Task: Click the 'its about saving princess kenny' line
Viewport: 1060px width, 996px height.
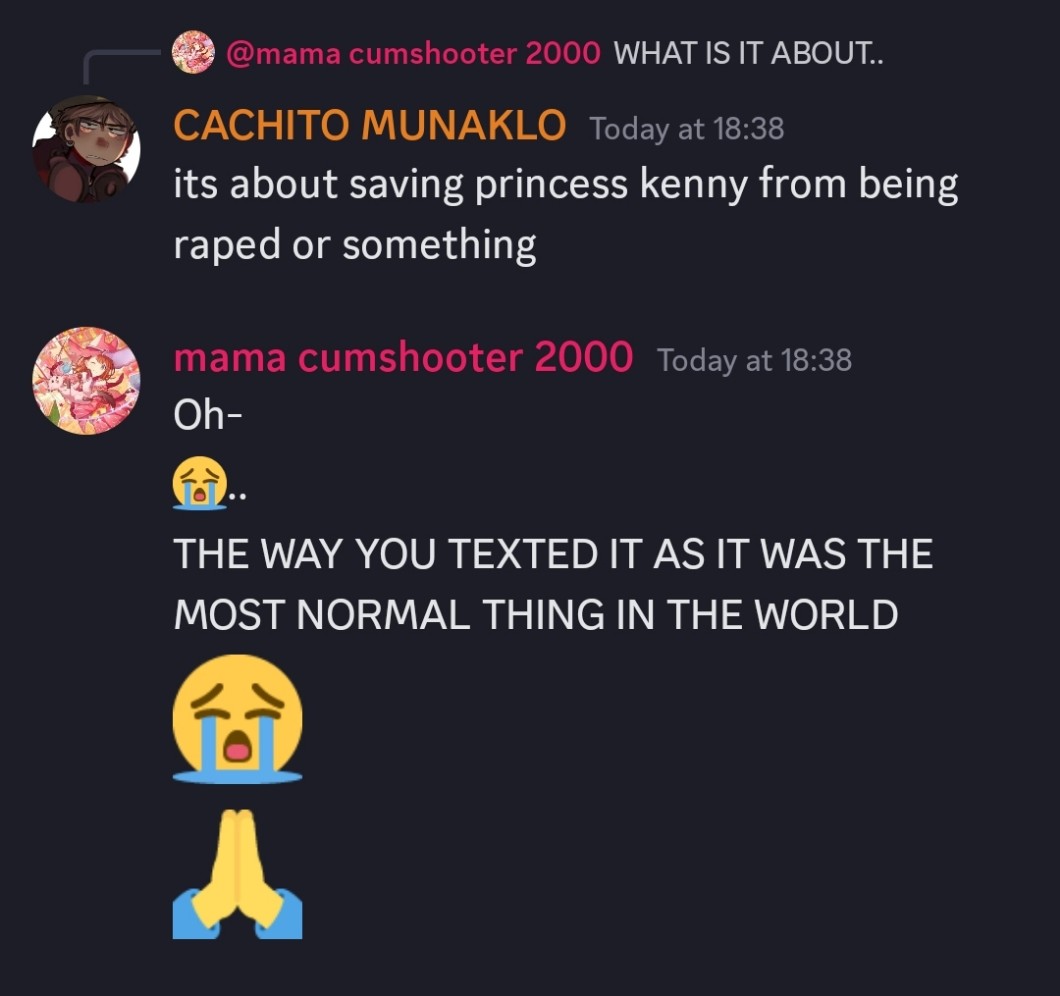Action: (565, 186)
